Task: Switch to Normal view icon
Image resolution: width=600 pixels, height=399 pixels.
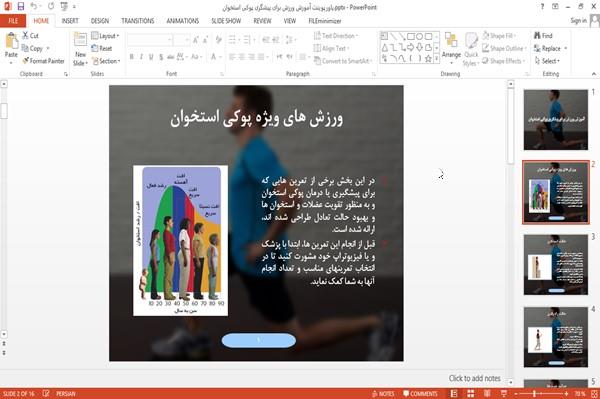Action: tap(454, 394)
